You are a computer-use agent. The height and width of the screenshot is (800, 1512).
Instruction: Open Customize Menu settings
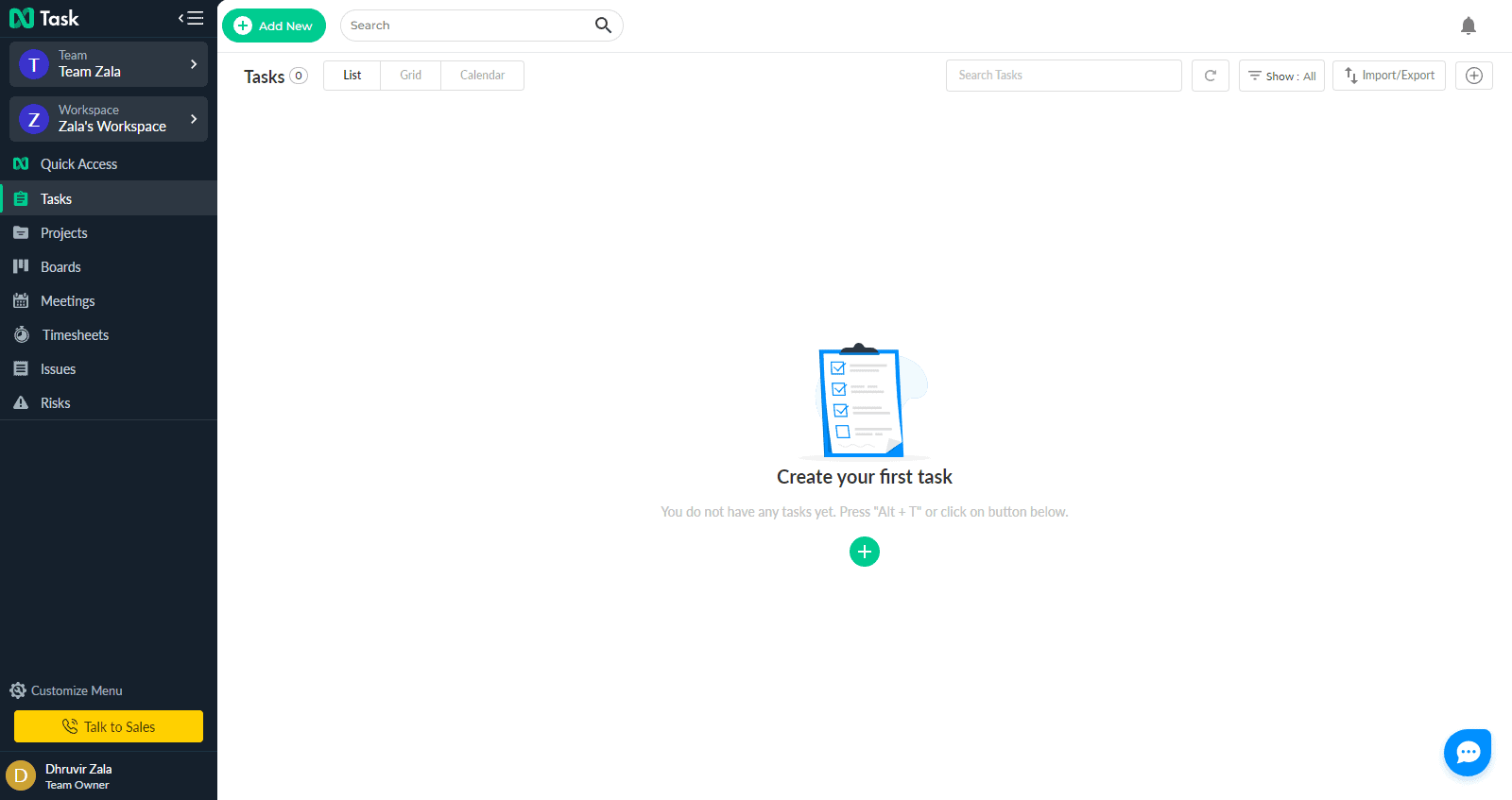66,690
